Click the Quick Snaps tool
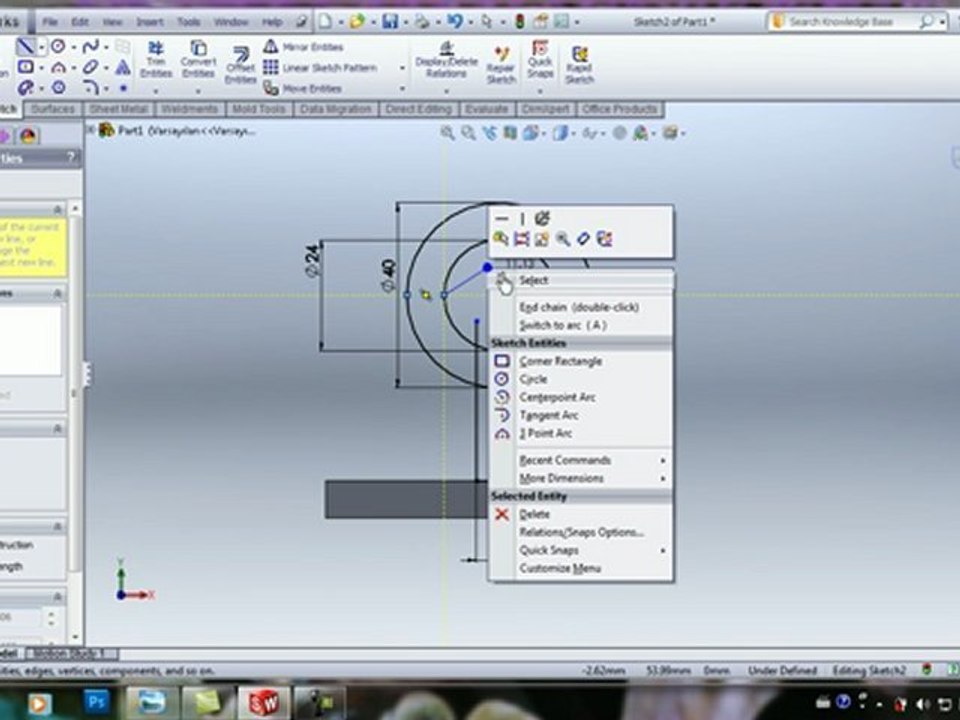Screen dimensions: 960x720 click(x=539, y=60)
